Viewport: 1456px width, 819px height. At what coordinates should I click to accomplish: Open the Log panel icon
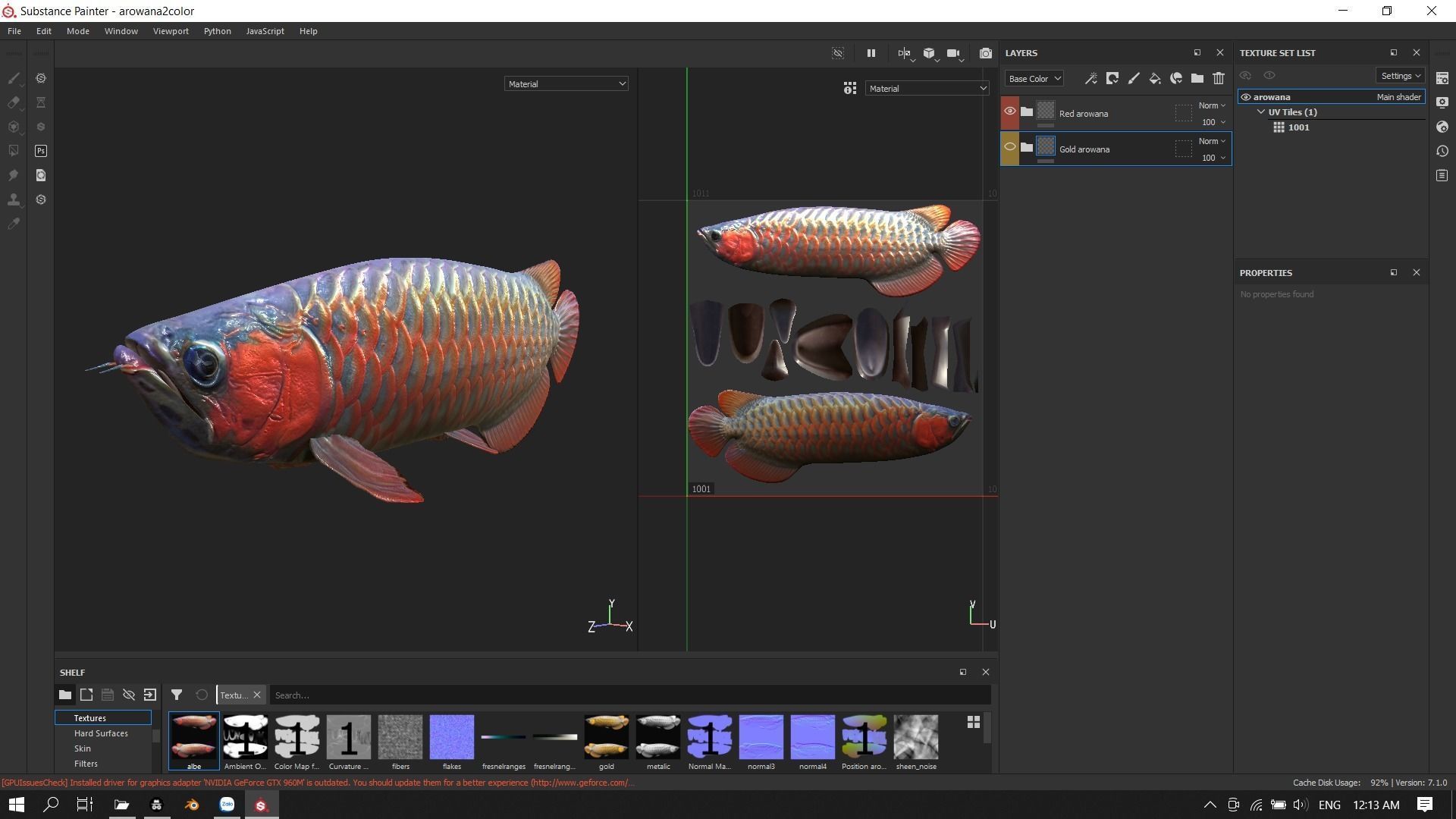[x=1442, y=175]
